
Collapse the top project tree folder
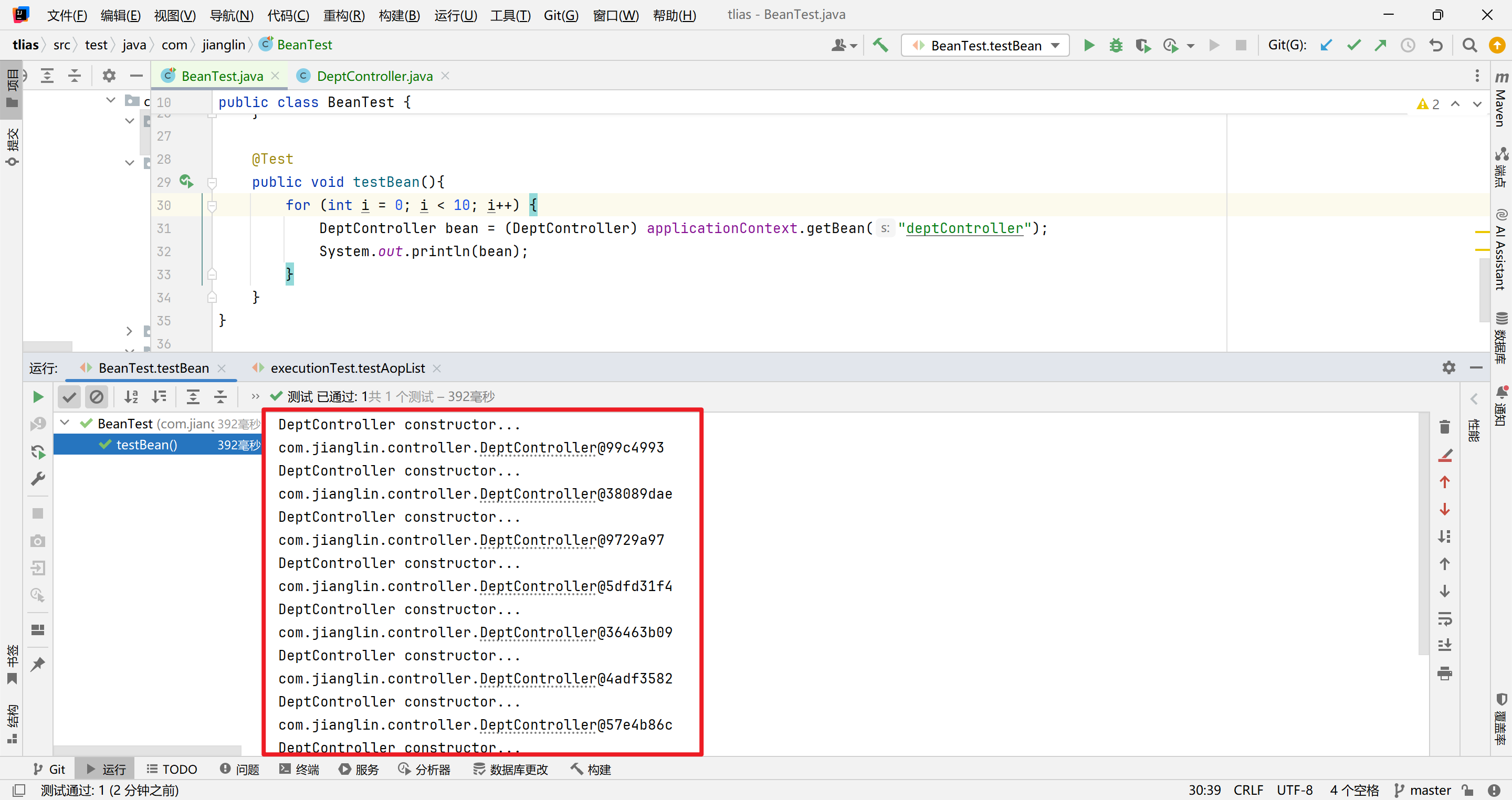[x=110, y=100]
